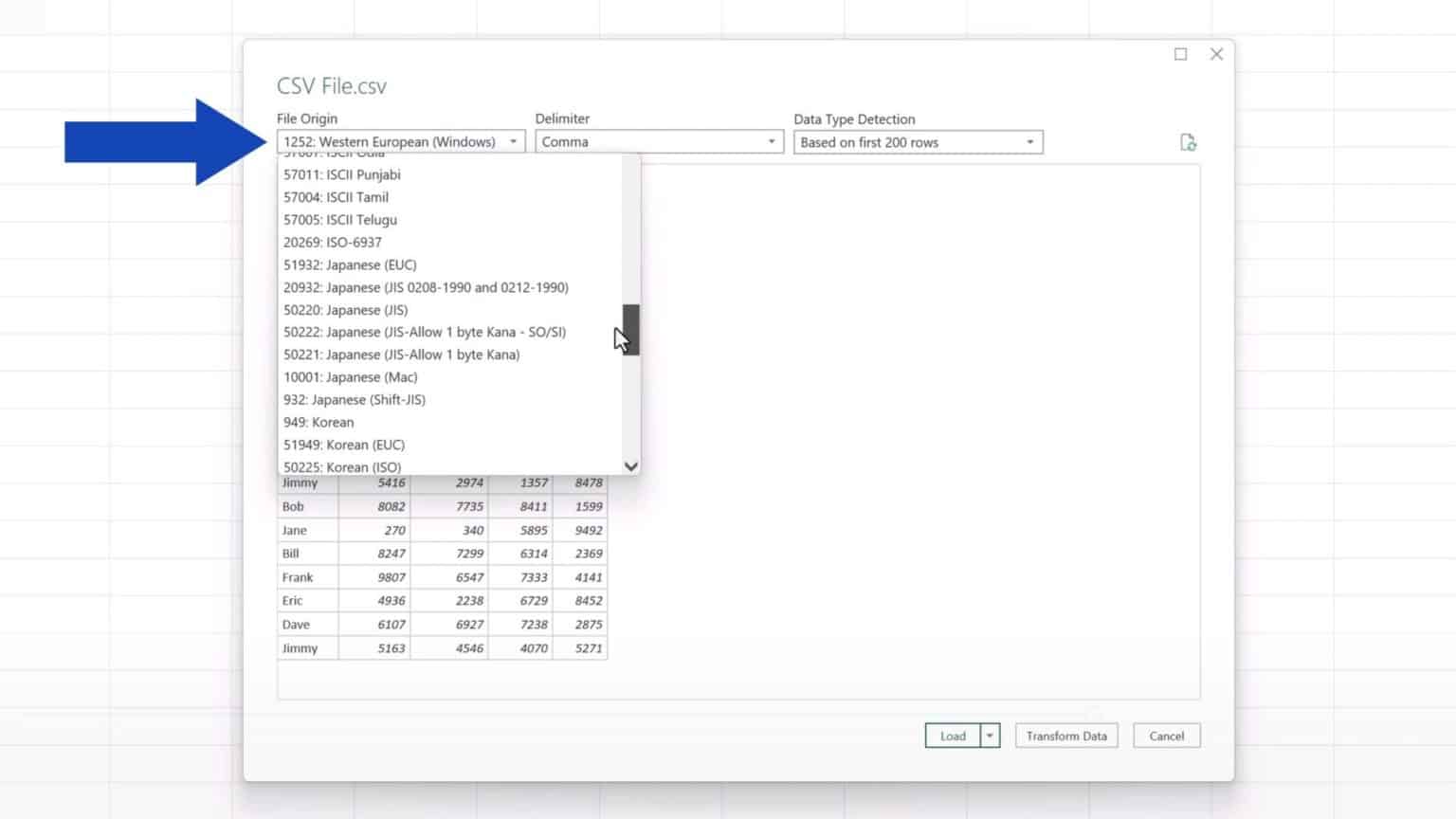Select the 57011: ISCII Punjabi entry
Viewport: 1456px width, 819px height.
[x=341, y=174]
